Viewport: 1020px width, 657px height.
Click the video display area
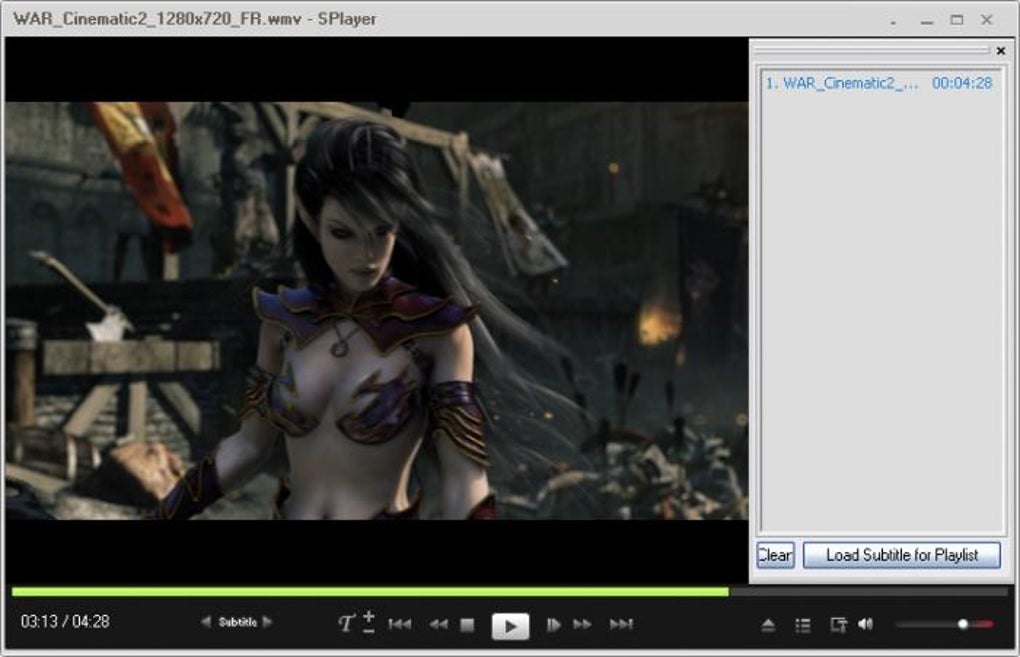(377, 310)
